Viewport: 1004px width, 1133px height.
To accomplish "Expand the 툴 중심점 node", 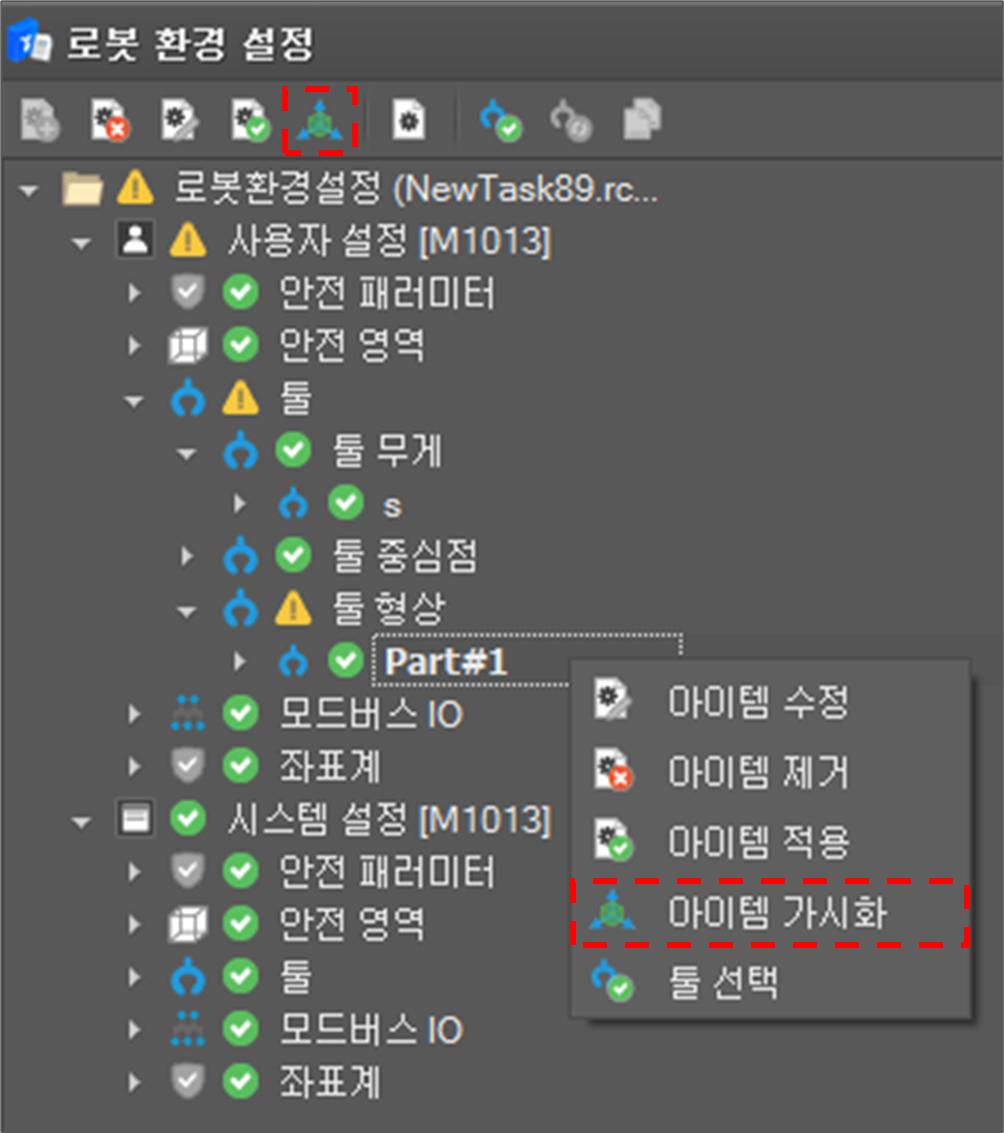I will tap(187, 557).
